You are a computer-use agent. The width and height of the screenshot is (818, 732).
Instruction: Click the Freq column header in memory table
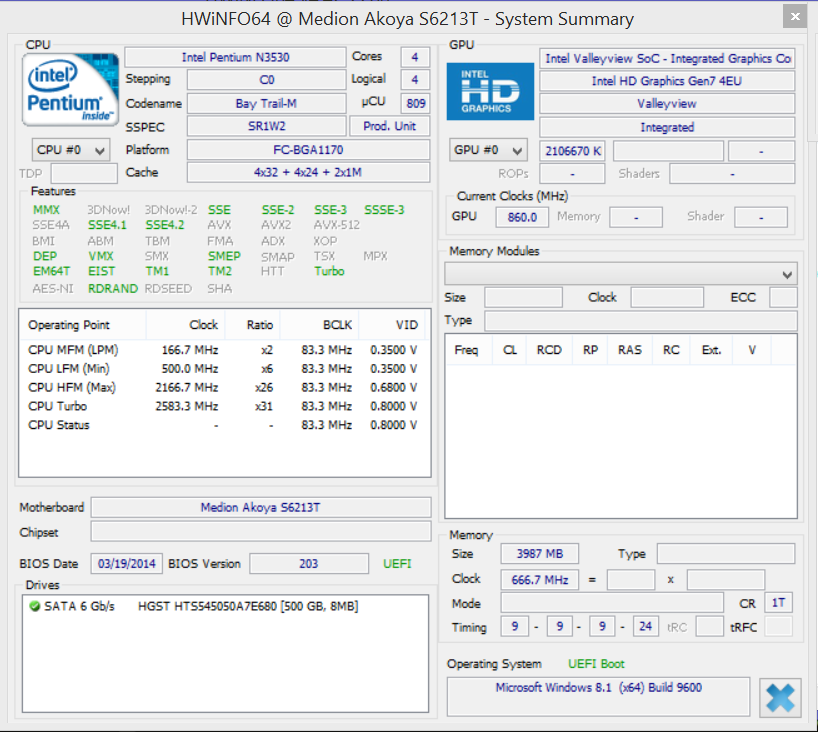pos(466,350)
